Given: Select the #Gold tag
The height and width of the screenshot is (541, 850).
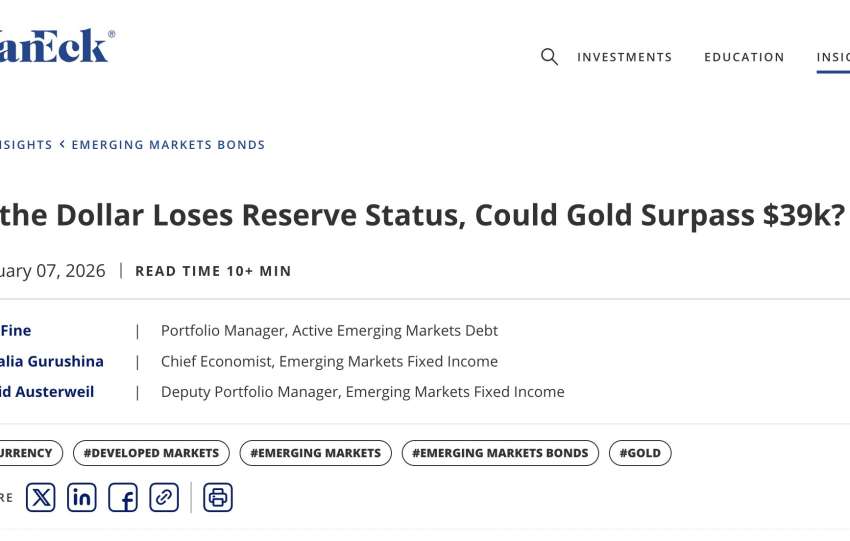Looking at the screenshot, I should click(x=640, y=453).
